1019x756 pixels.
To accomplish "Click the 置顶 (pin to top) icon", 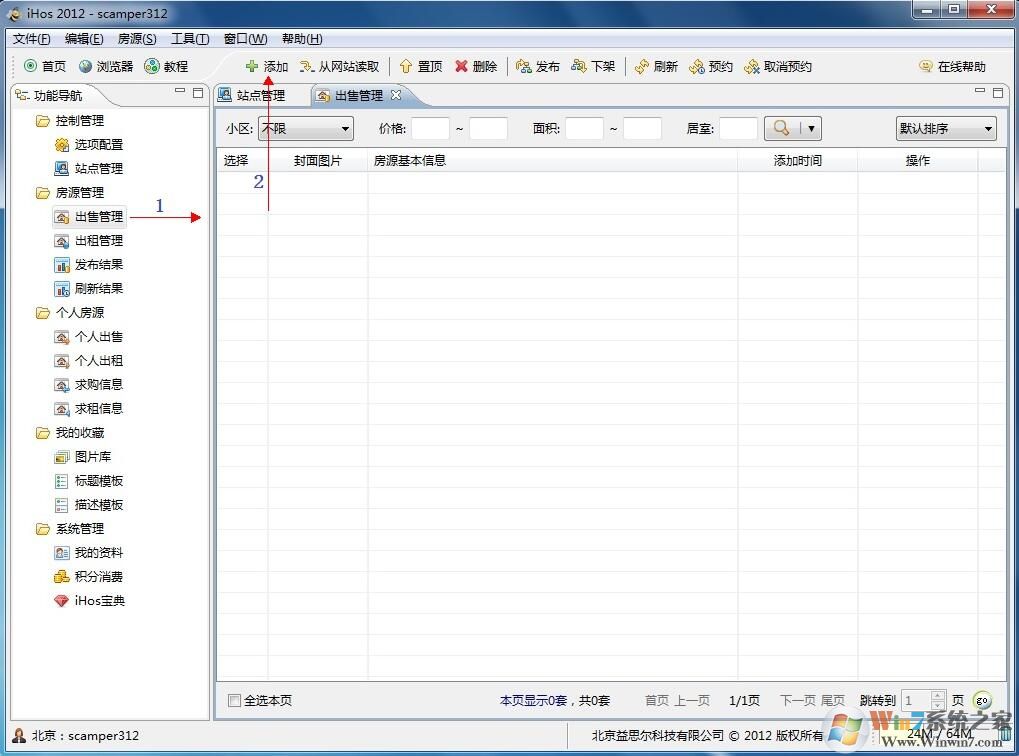I will pyautogui.click(x=420, y=66).
